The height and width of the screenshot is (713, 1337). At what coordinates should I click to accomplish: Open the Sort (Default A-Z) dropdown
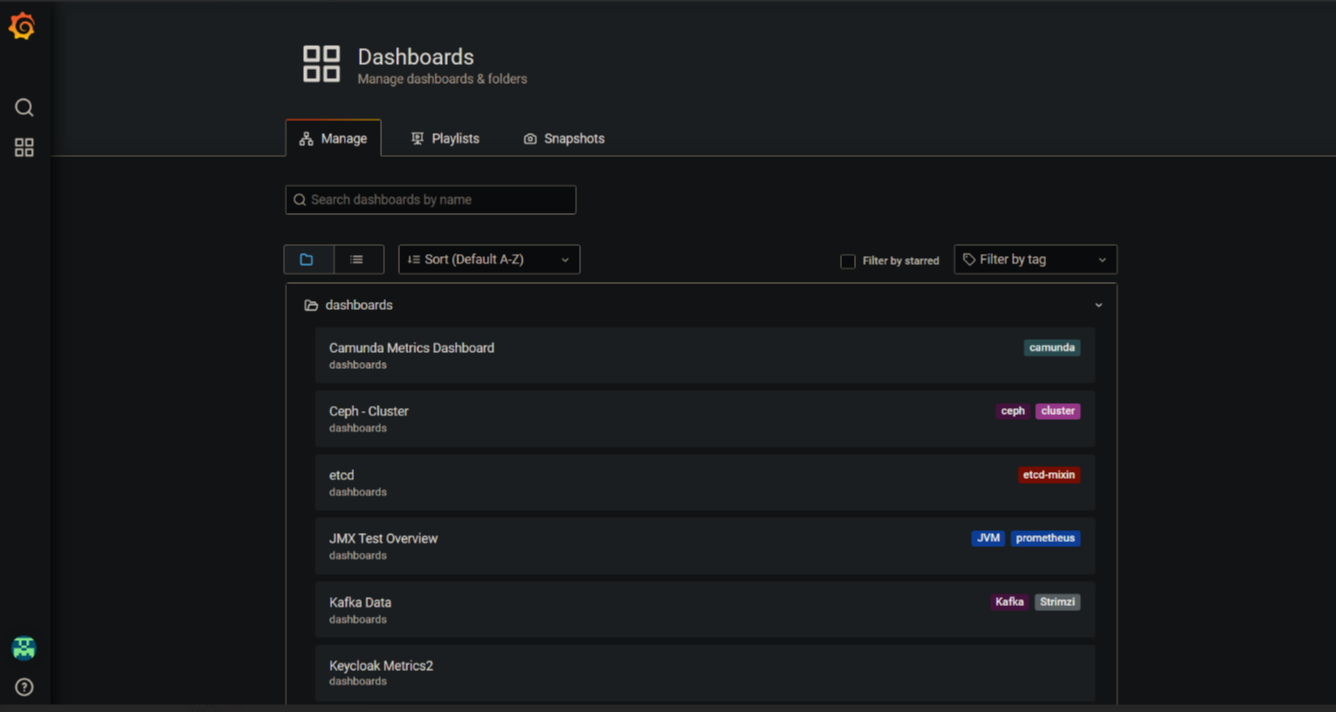tap(489, 260)
